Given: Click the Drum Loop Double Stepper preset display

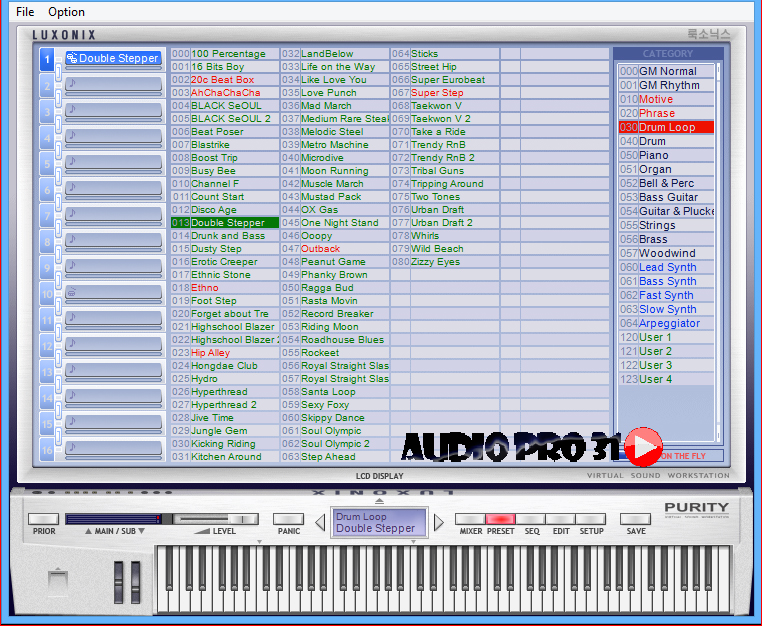Looking at the screenshot, I should coord(379,522).
